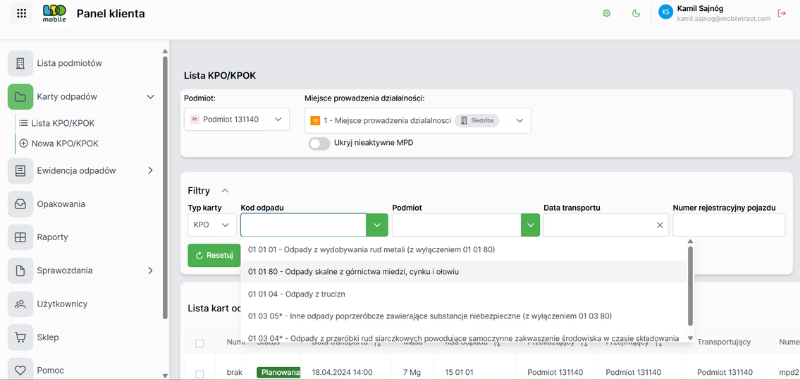Click the Raporty grid icon
Image resolution: width=800 pixels, height=380 pixels.
click(x=20, y=237)
